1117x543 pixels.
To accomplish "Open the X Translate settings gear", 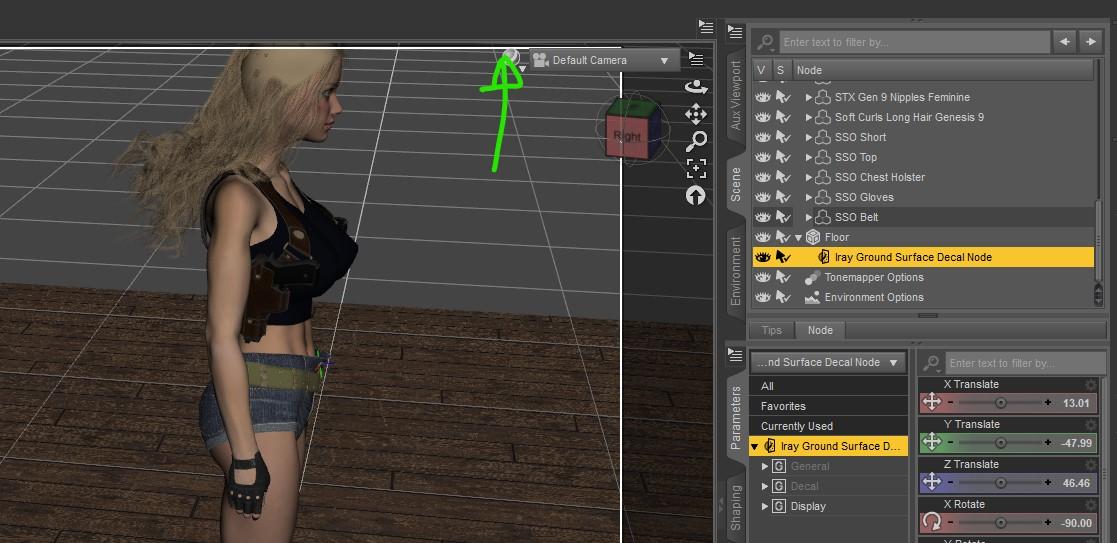I will pos(1090,385).
